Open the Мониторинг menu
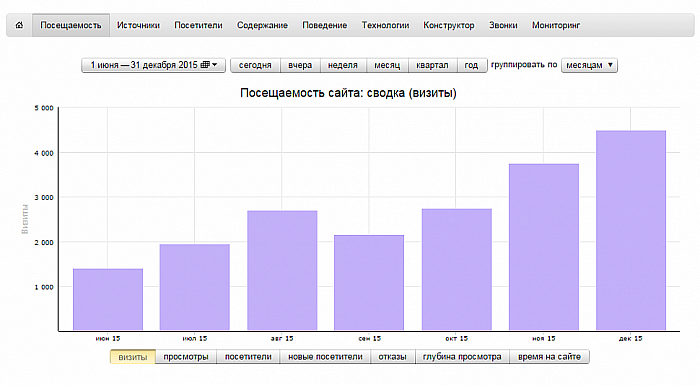The image size is (700, 385). point(556,25)
